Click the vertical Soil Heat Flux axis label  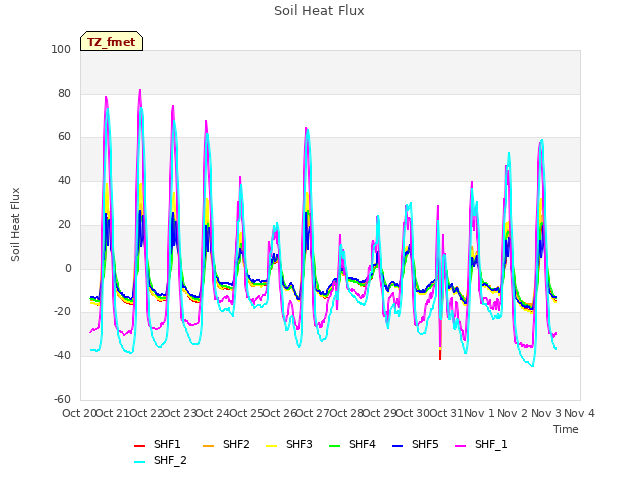(15, 224)
